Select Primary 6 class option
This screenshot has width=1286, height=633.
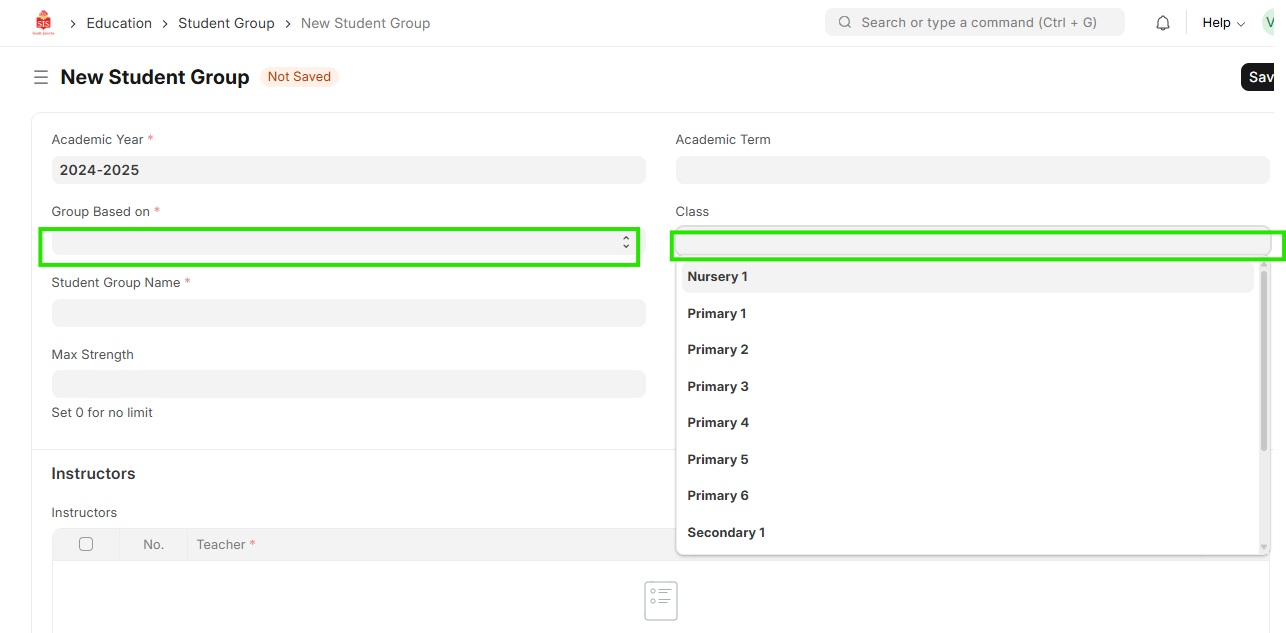[x=718, y=496]
